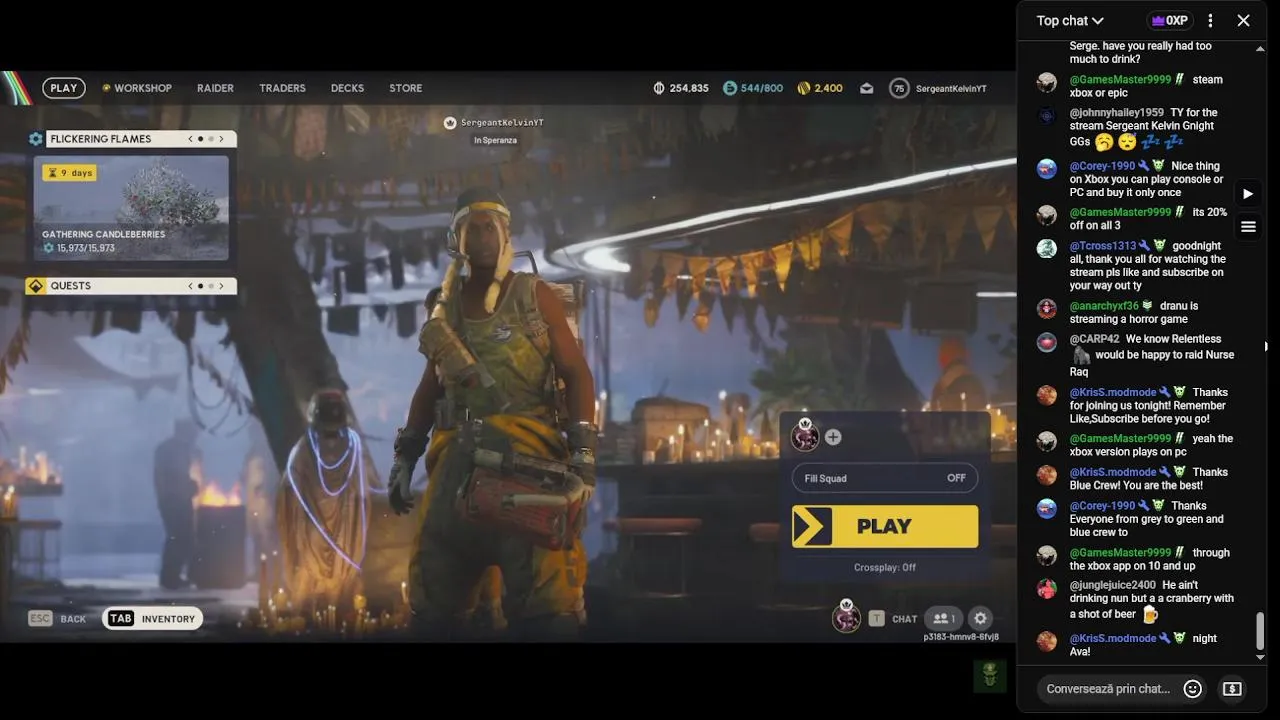Click the ESC BACK button
Screen dimensions: 1280x720
[57, 619]
